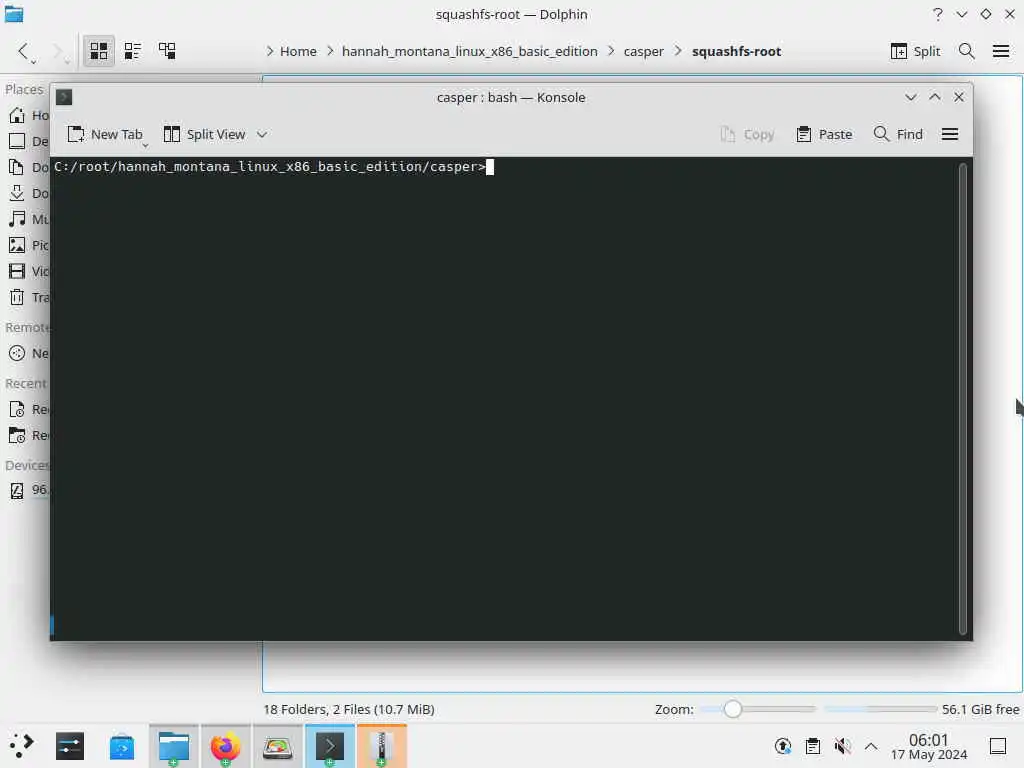Image resolution: width=1024 pixels, height=768 pixels.
Task: Adjust the Zoom slider handle in Dolphin
Action: coord(733,709)
